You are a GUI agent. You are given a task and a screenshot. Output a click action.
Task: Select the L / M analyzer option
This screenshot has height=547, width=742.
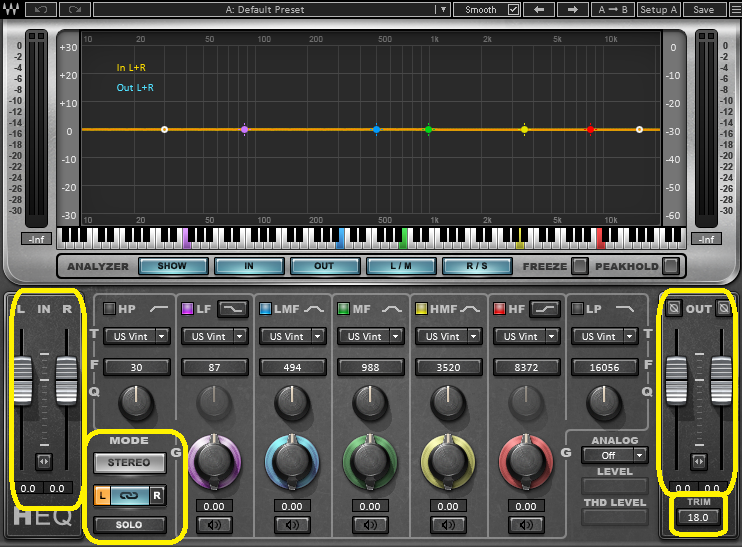pos(399,266)
